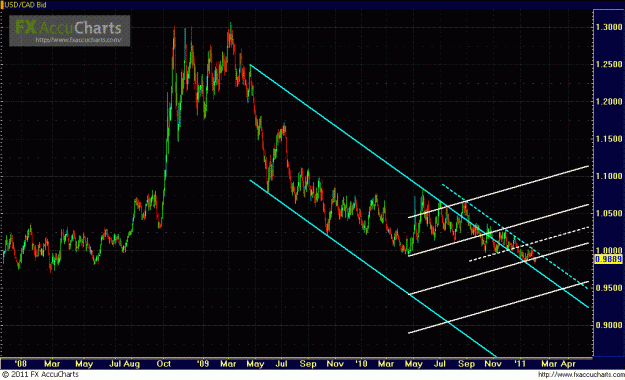Viewport: 625px width, 380px height.
Task: Click the Jul Aug label on the time axis
Action: click(125, 364)
